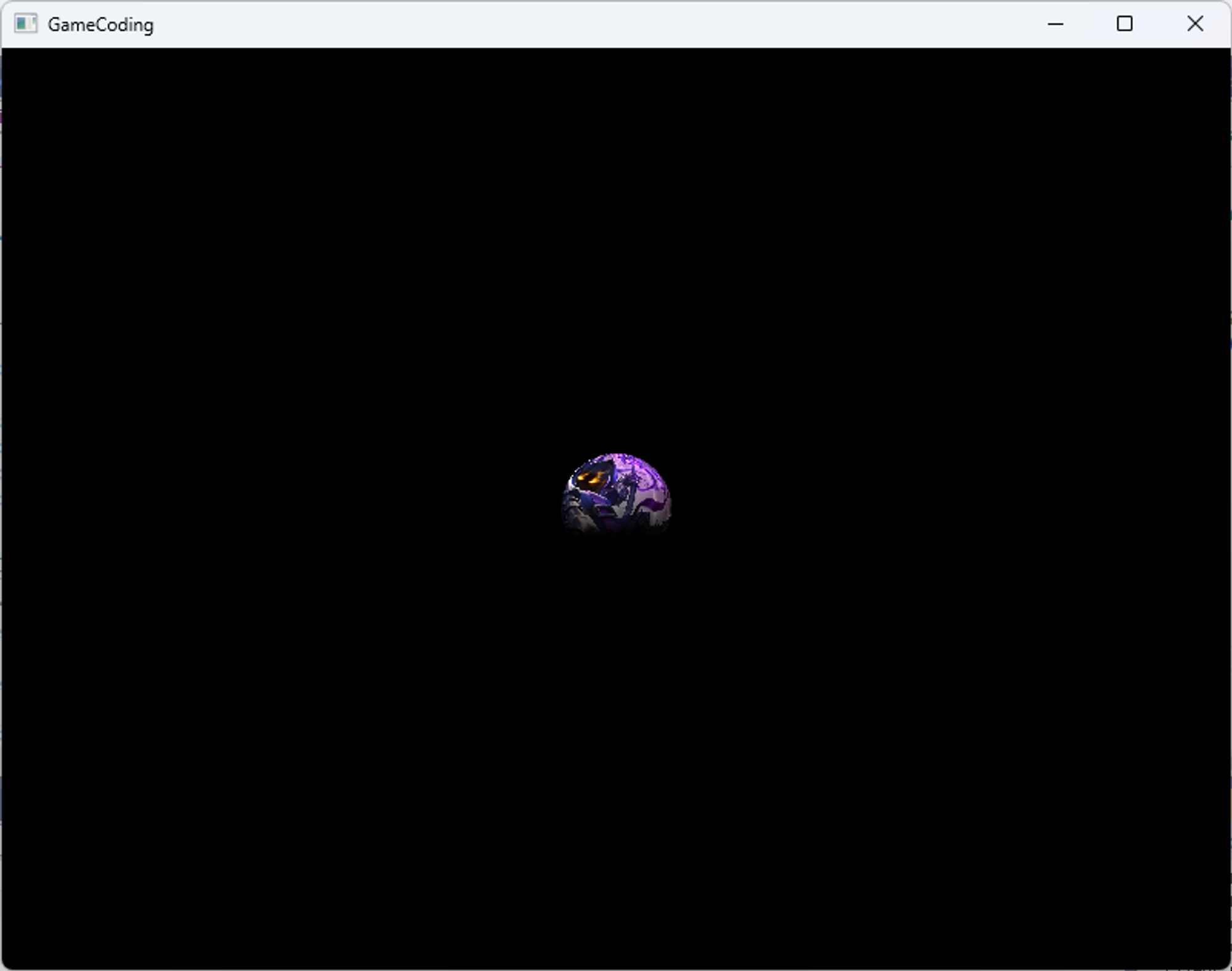The width and height of the screenshot is (1232, 971).
Task: Click title bar between minimize and maximize buttons
Action: 1090,24
